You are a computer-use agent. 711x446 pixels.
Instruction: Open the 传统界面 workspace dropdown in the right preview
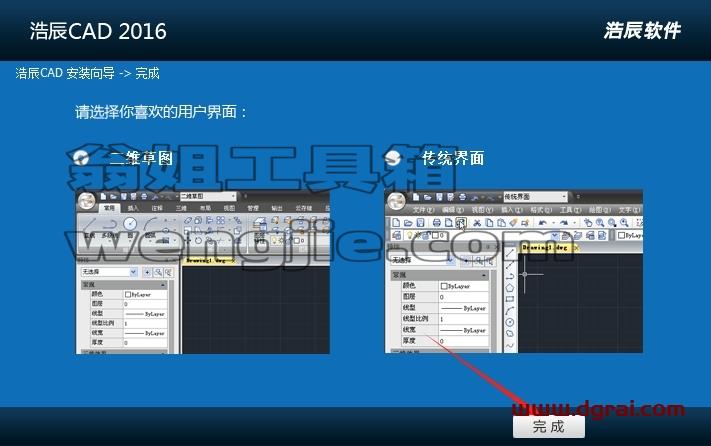tap(536, 197)
